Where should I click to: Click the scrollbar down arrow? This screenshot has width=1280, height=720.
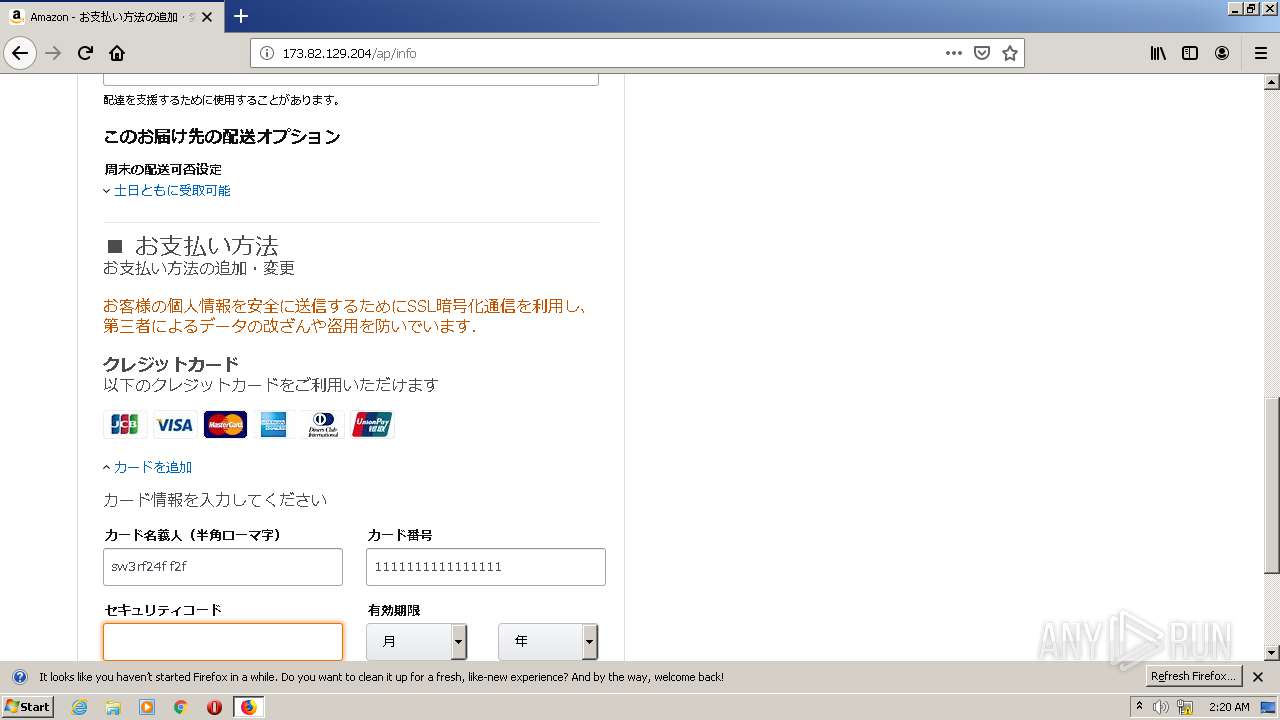(1272, 653)
